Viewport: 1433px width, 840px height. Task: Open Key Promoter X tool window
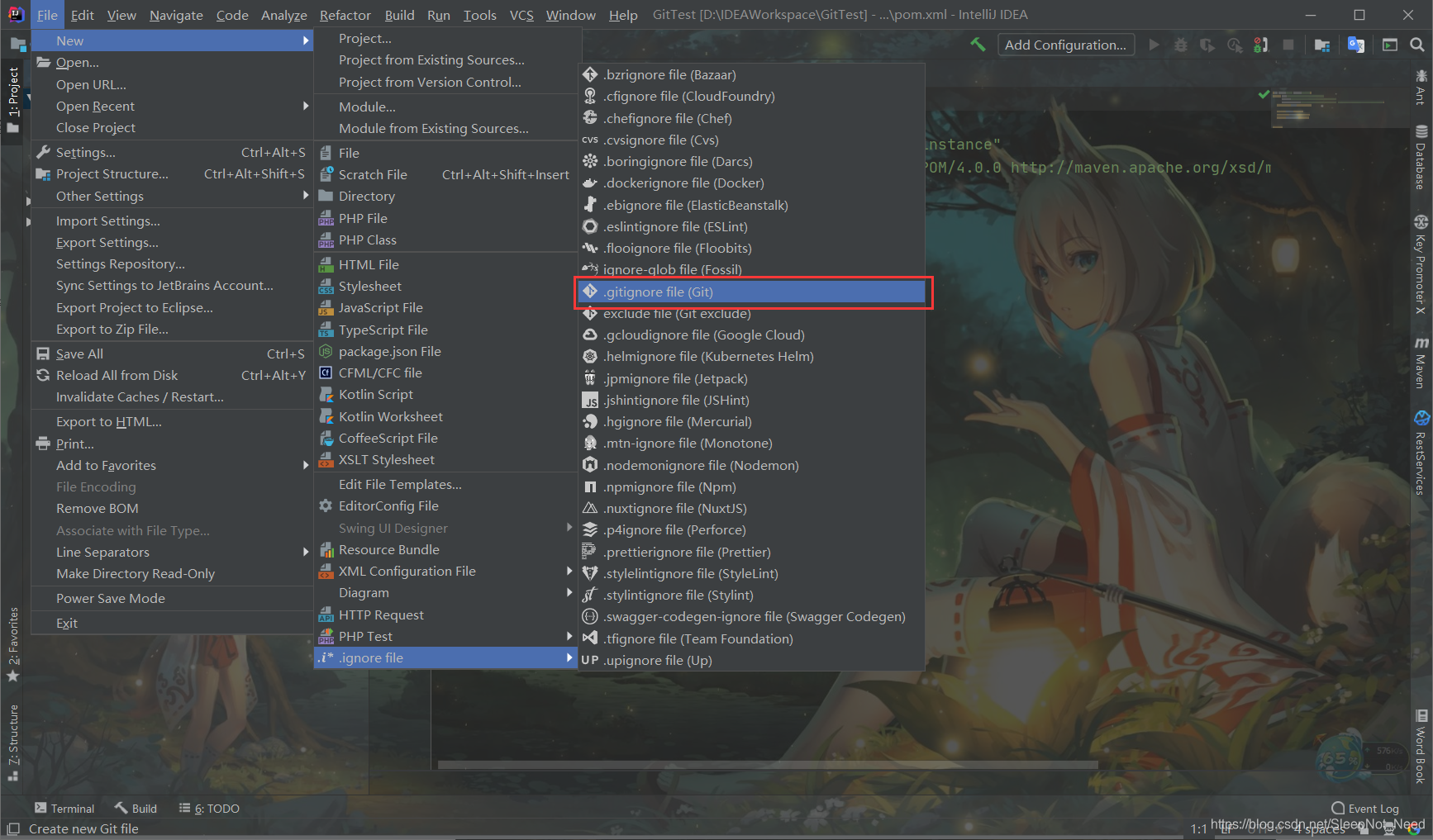tap(1421, 264)
